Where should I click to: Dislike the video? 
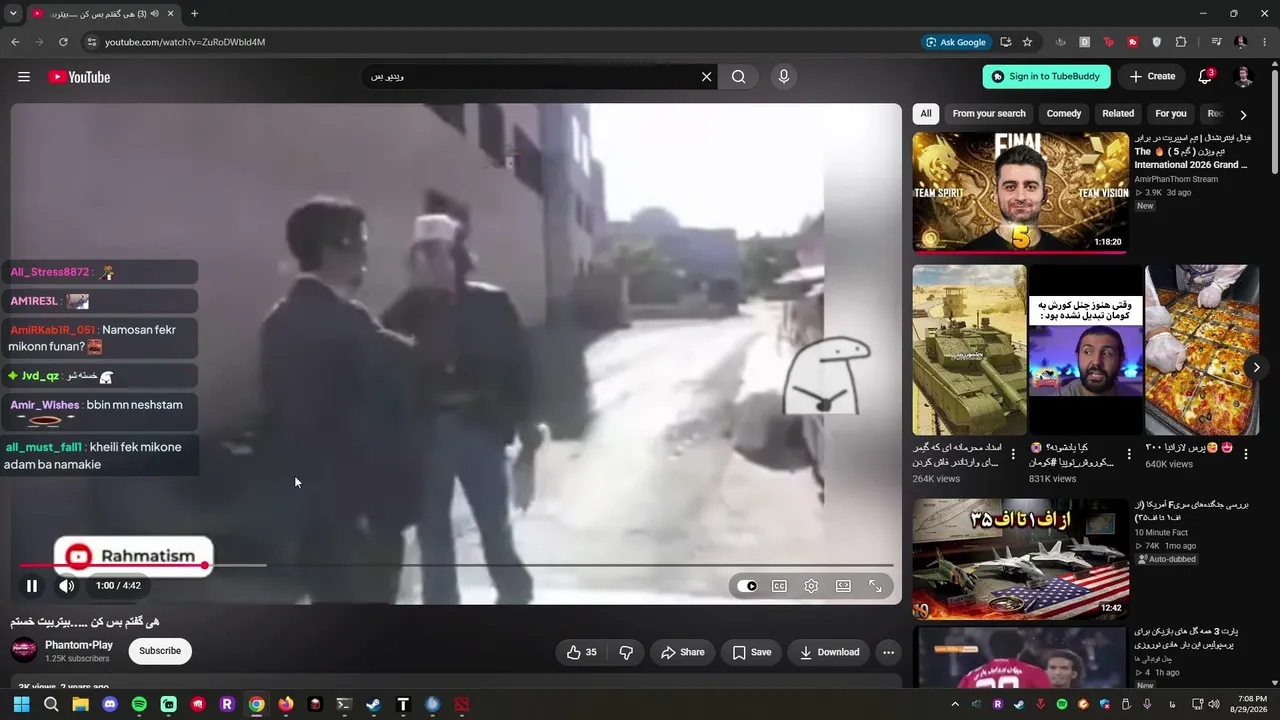click(x=626, y=652)
